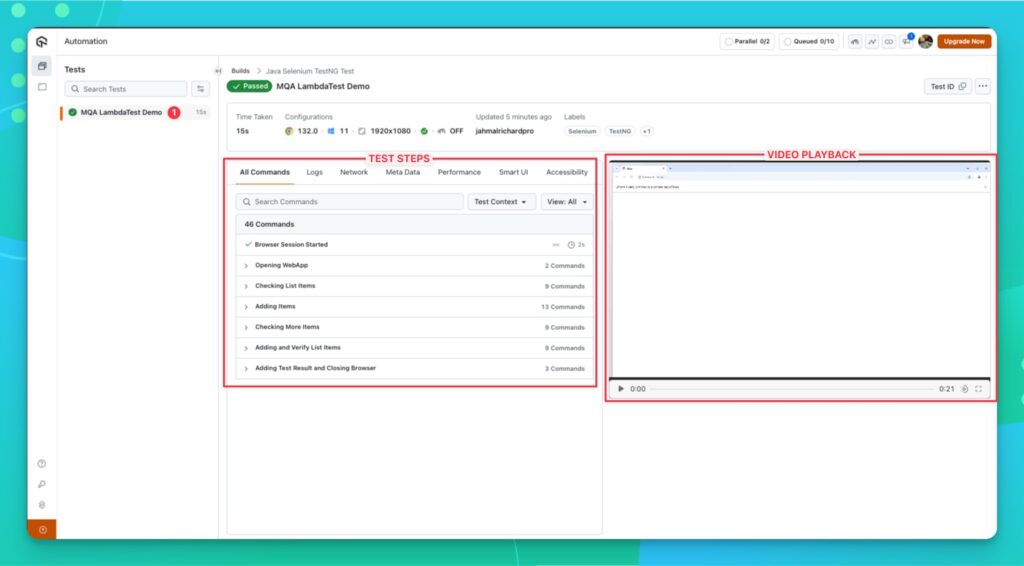The image size is (1024, 566).
Task: Focus the Search Tests input
Action: coord(126,89)
